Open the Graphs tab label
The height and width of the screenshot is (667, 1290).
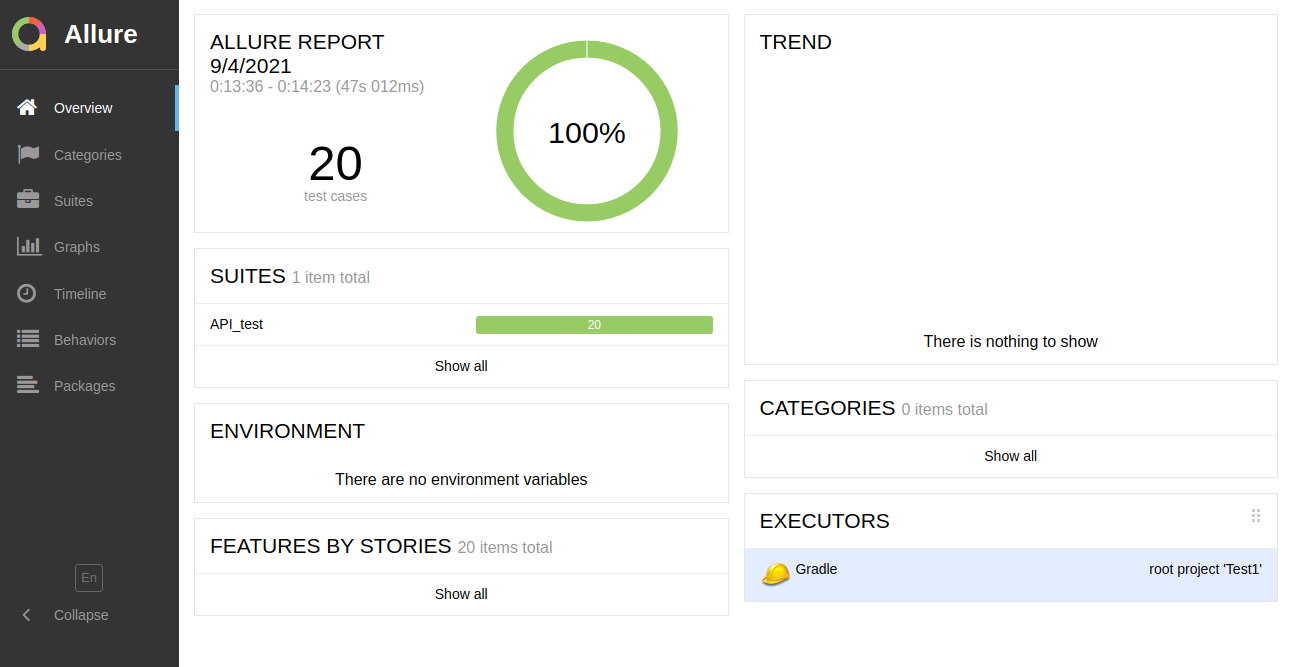(77, 247)
